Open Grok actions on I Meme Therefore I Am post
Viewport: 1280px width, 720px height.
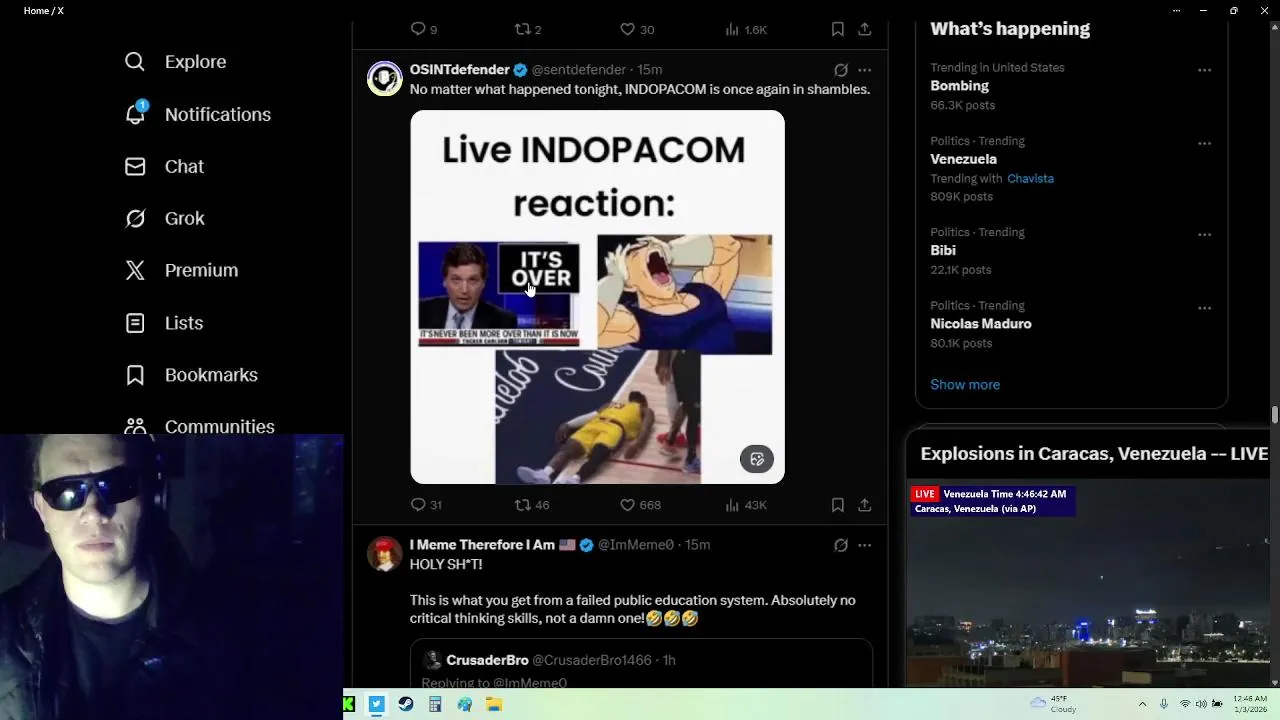click(841, 545)
